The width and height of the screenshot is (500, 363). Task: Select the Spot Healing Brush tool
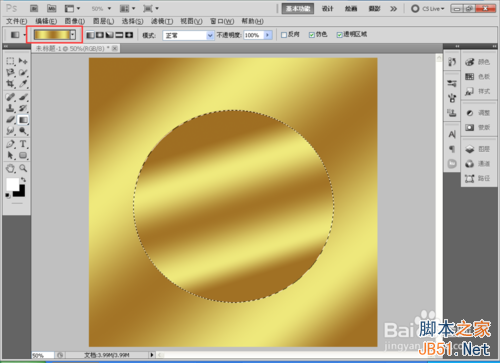tap(10, 97)
